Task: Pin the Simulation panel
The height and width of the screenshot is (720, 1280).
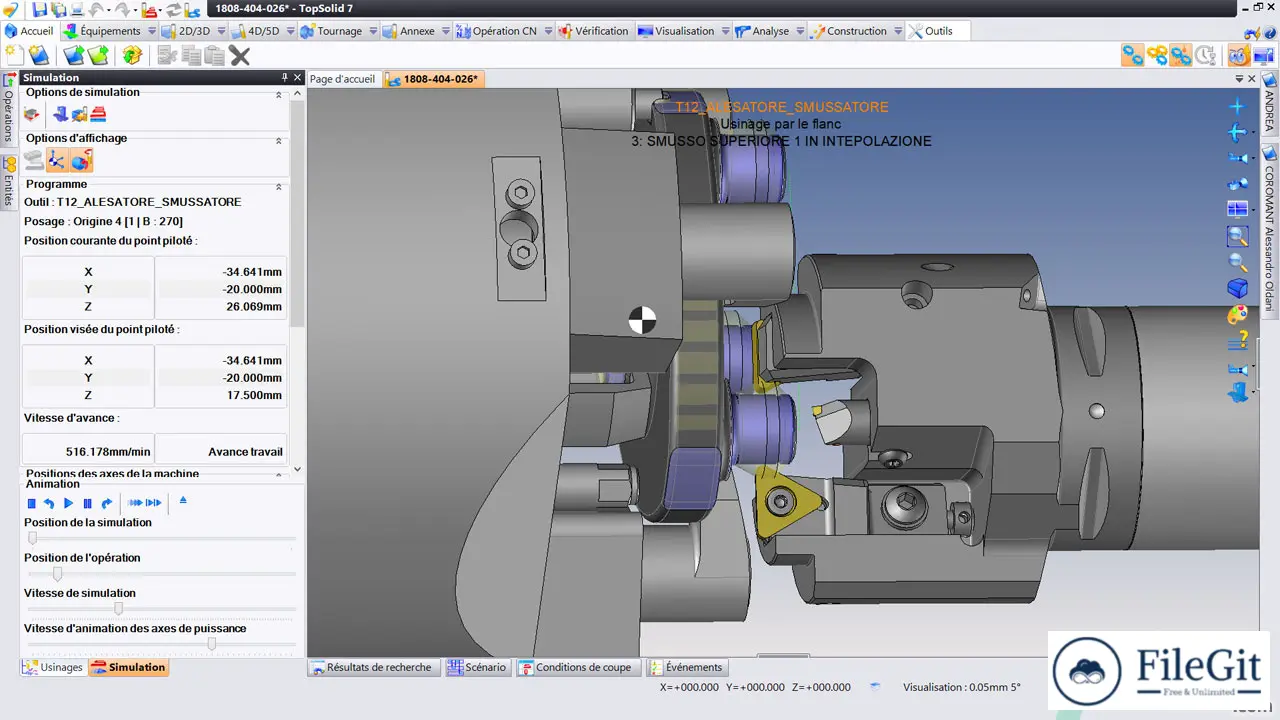Action: [285, 78]
